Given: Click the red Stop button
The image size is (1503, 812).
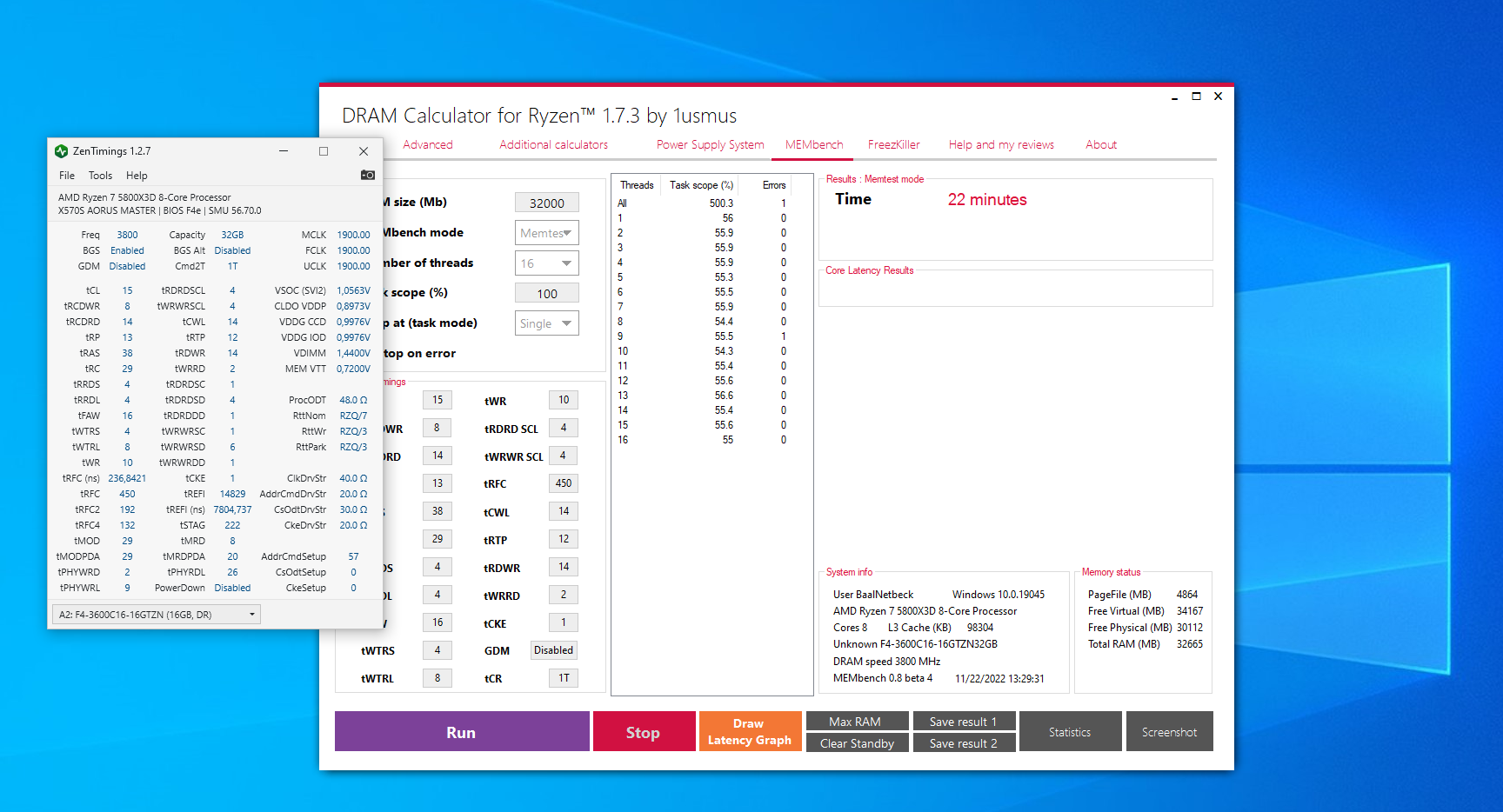Looking at the screenshot, I should (644, 732).
